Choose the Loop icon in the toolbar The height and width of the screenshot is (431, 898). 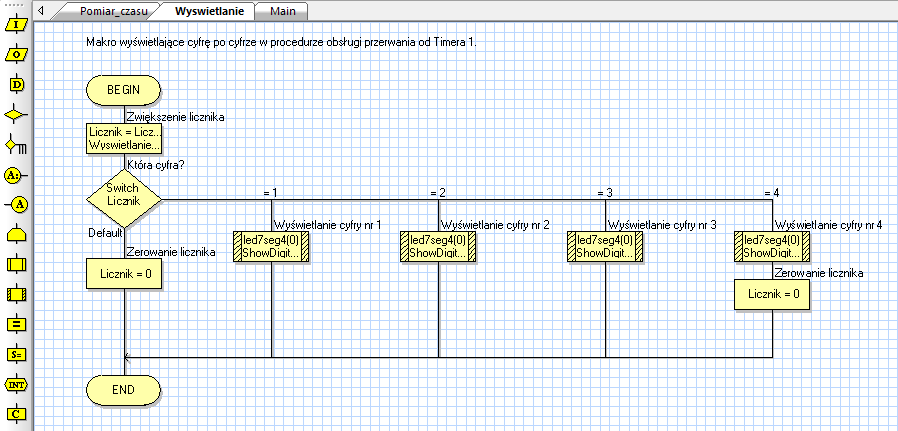coord(16,235)
